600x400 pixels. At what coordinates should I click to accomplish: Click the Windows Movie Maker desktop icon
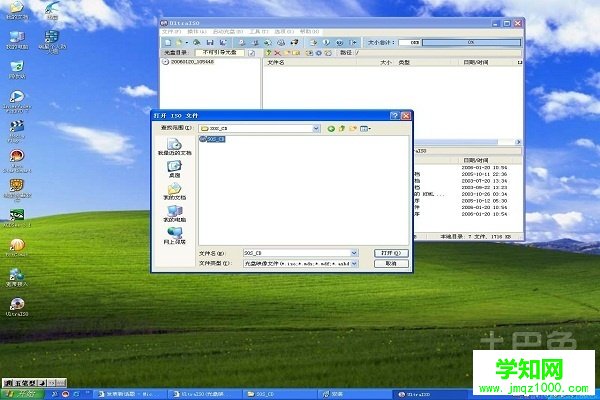(x=16, y=131)
